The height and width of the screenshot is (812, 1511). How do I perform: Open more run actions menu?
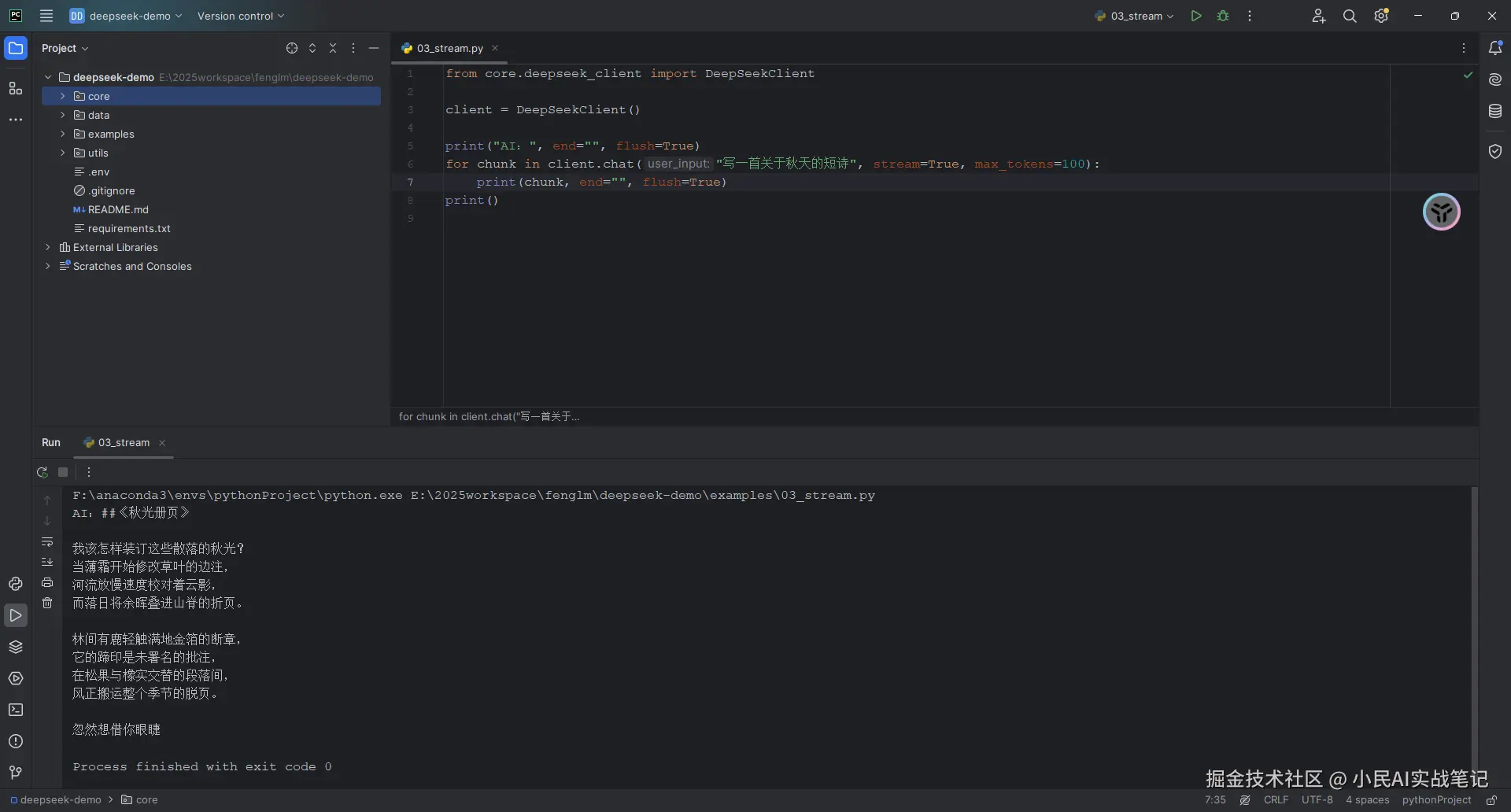[1250, 16]
